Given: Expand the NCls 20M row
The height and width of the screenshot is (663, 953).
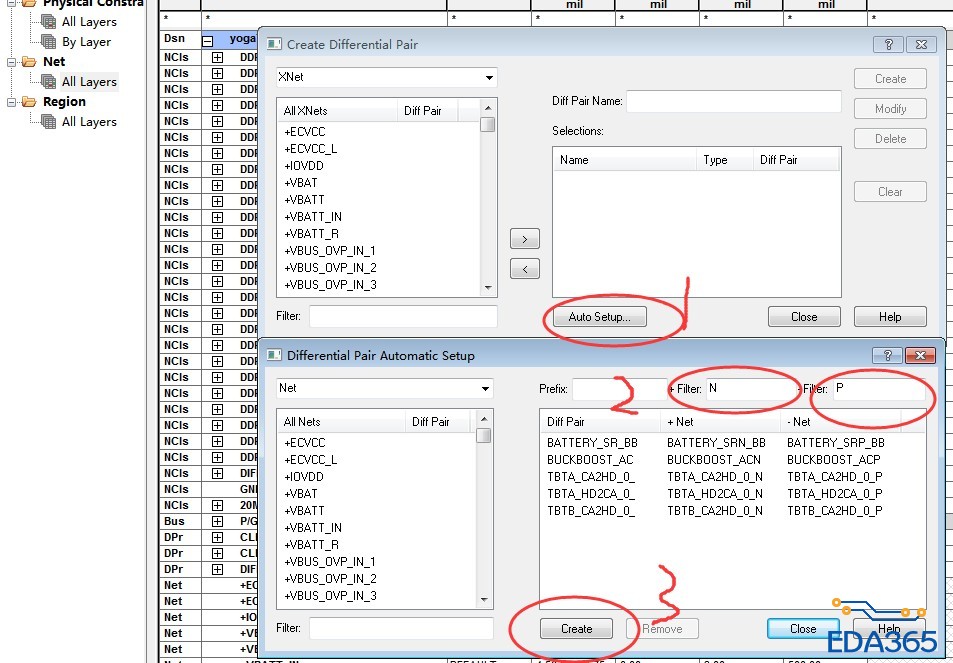Looking at the screenshot, I should (217, 506).
